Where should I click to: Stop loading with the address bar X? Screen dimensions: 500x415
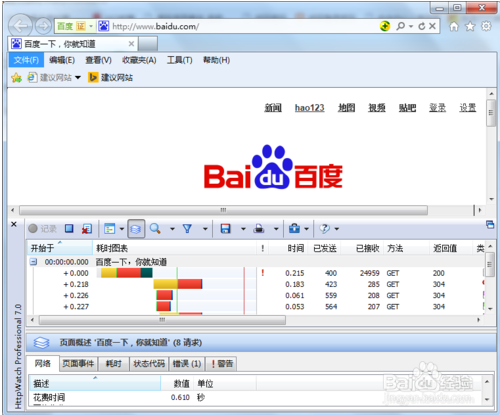432,26
